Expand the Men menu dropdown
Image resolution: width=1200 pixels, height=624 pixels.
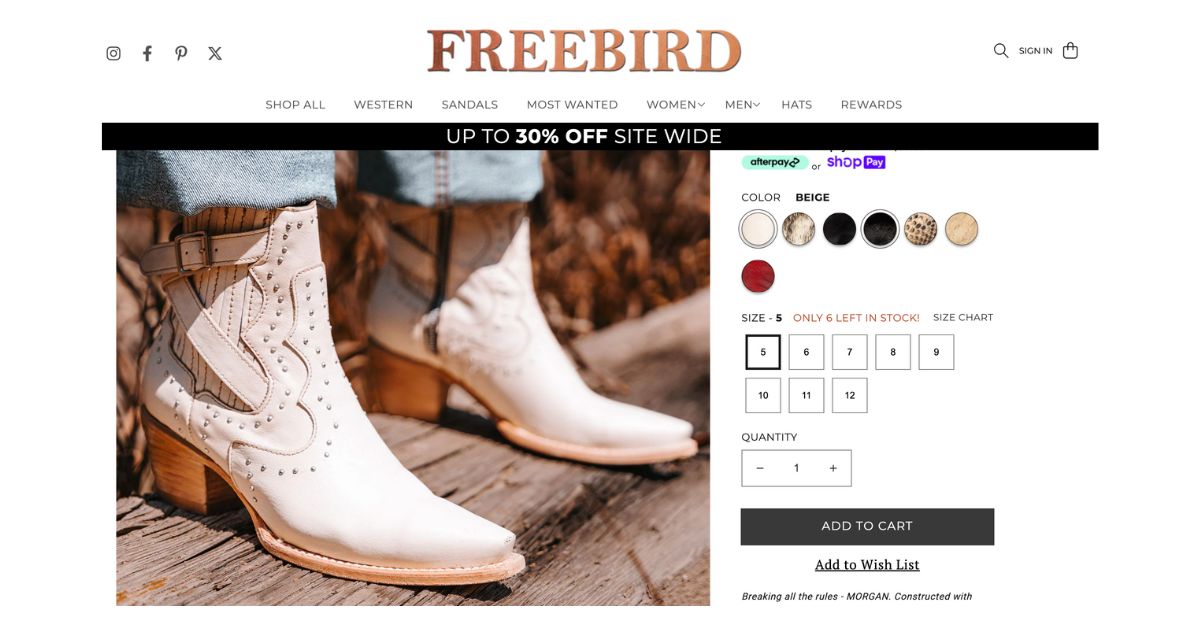pyautogui.click(x=742, y=104)
